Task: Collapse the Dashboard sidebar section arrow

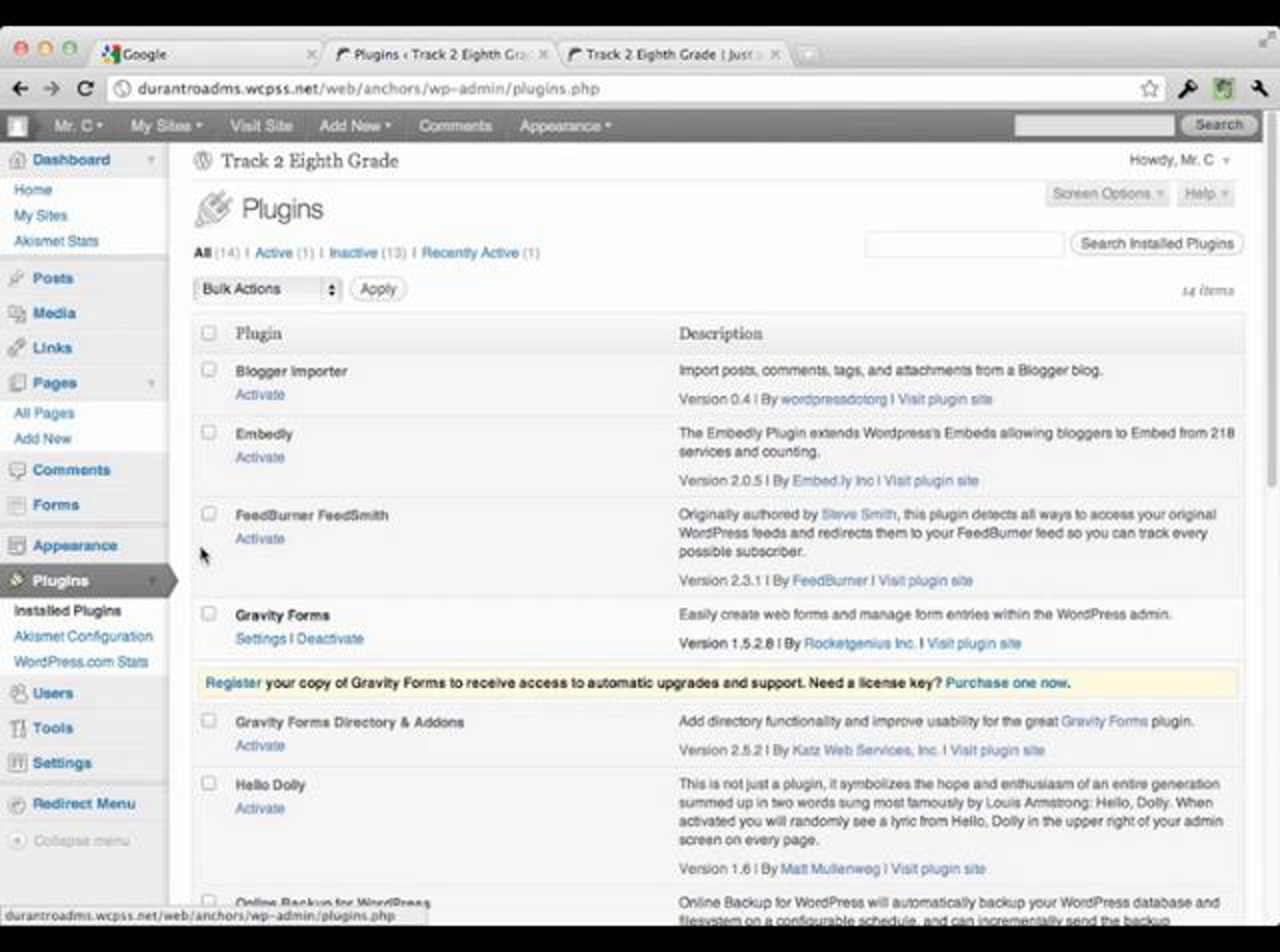Action: tap(151, 159)
